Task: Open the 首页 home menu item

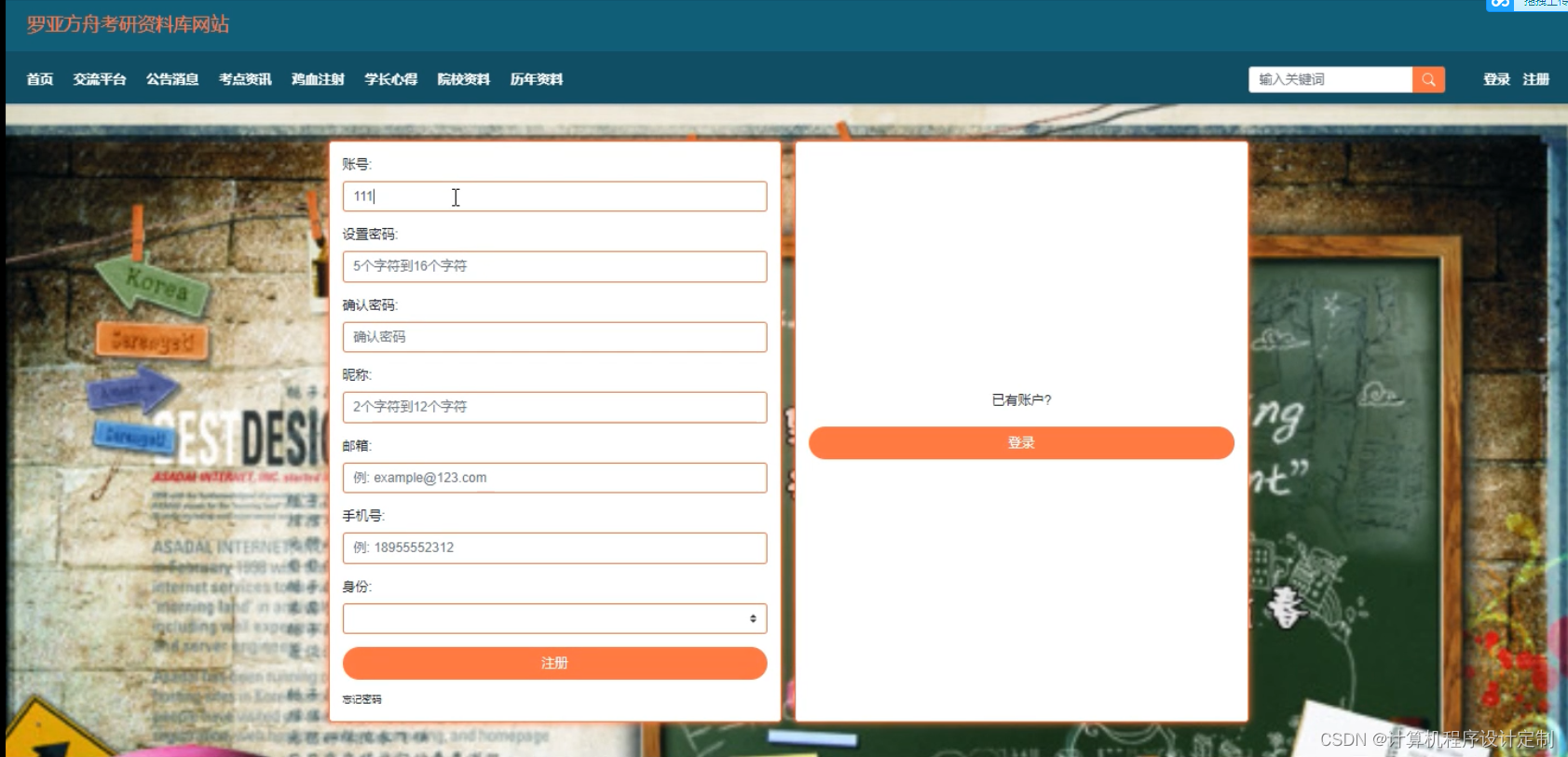Action: point(40,79)
